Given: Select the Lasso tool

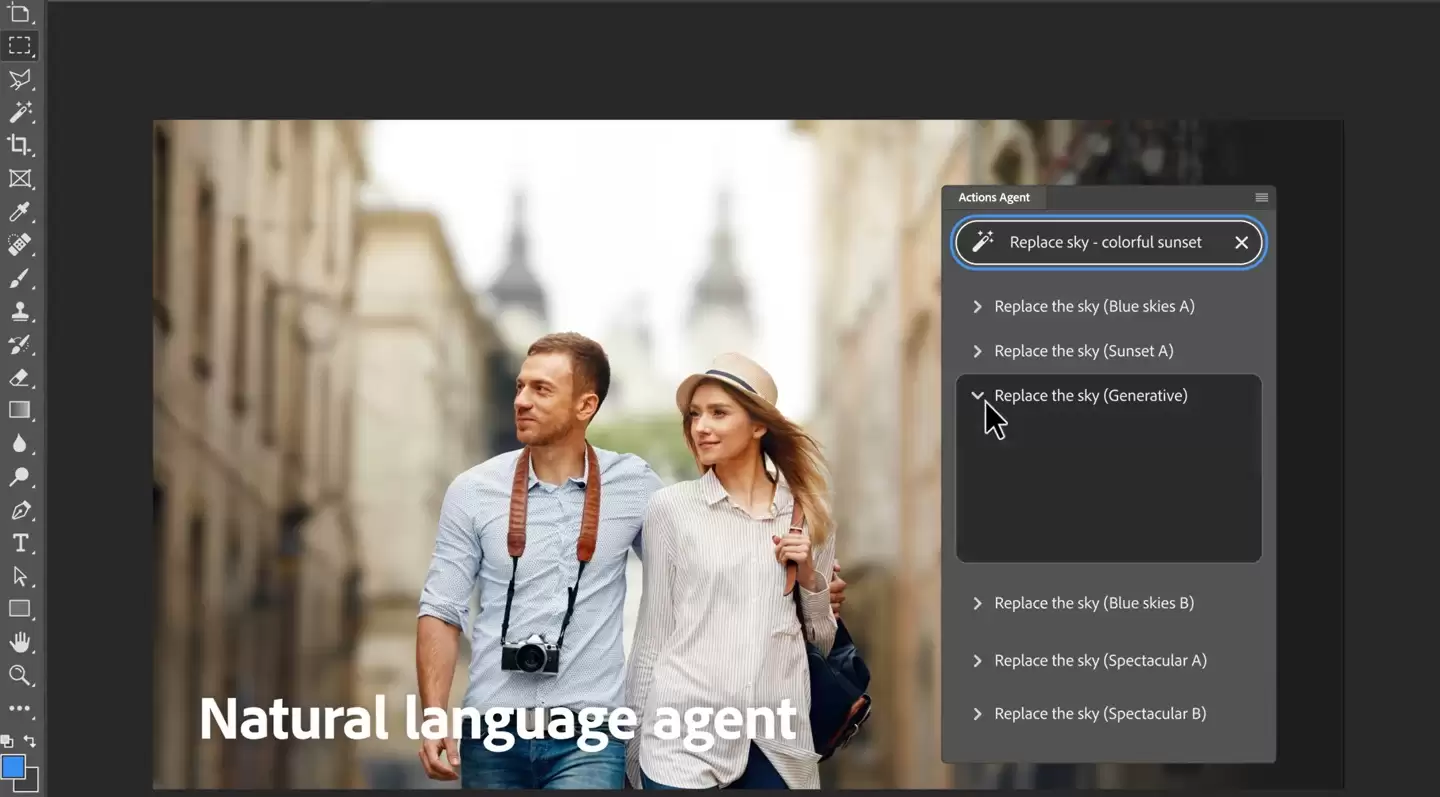Looking at the screenshot, I should coord(20,78).
